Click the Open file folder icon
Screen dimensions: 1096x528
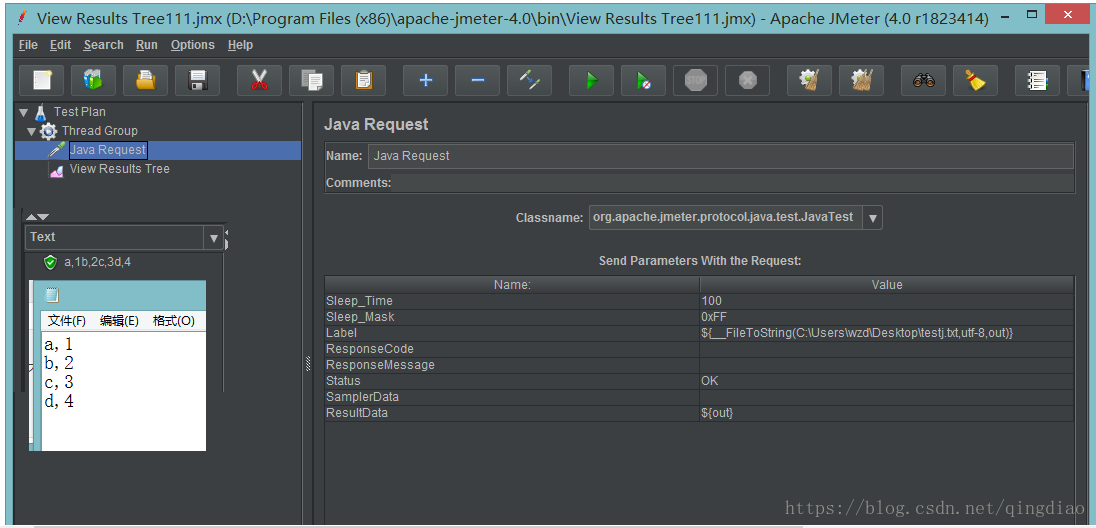(145, 80)
